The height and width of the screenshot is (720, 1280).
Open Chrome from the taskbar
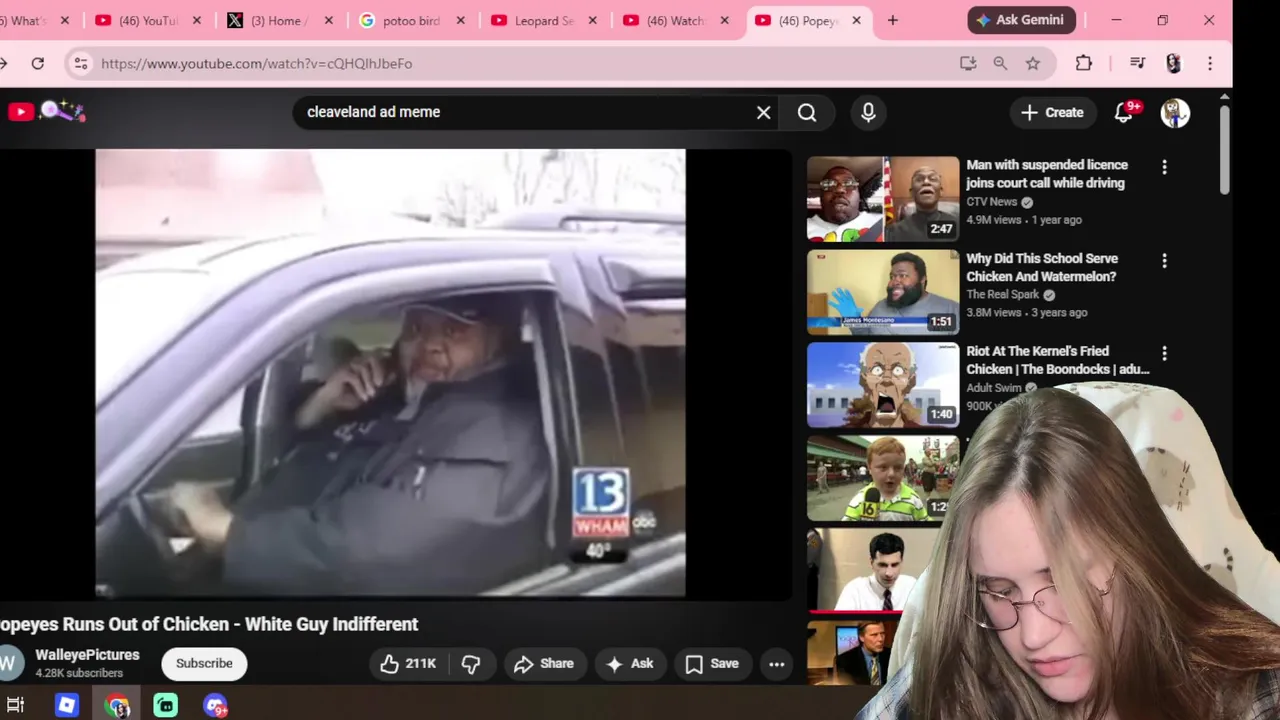[117, 705]
